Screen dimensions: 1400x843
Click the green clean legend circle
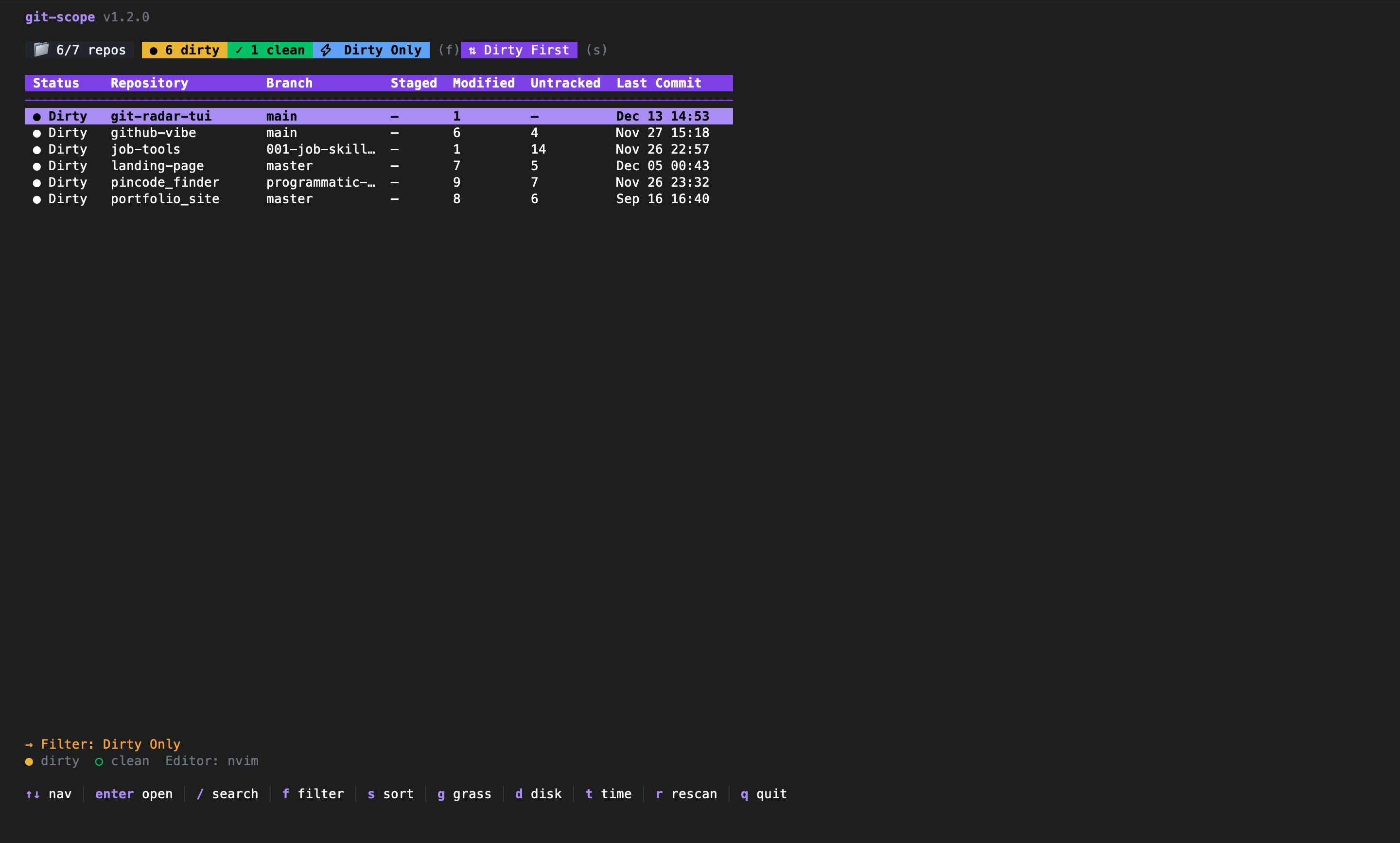coord(99,761)
